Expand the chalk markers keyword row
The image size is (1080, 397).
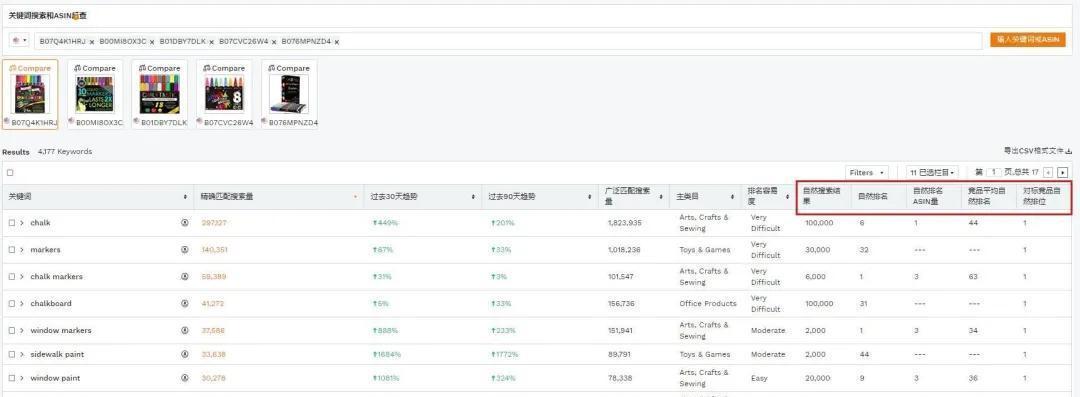point(22,276)
